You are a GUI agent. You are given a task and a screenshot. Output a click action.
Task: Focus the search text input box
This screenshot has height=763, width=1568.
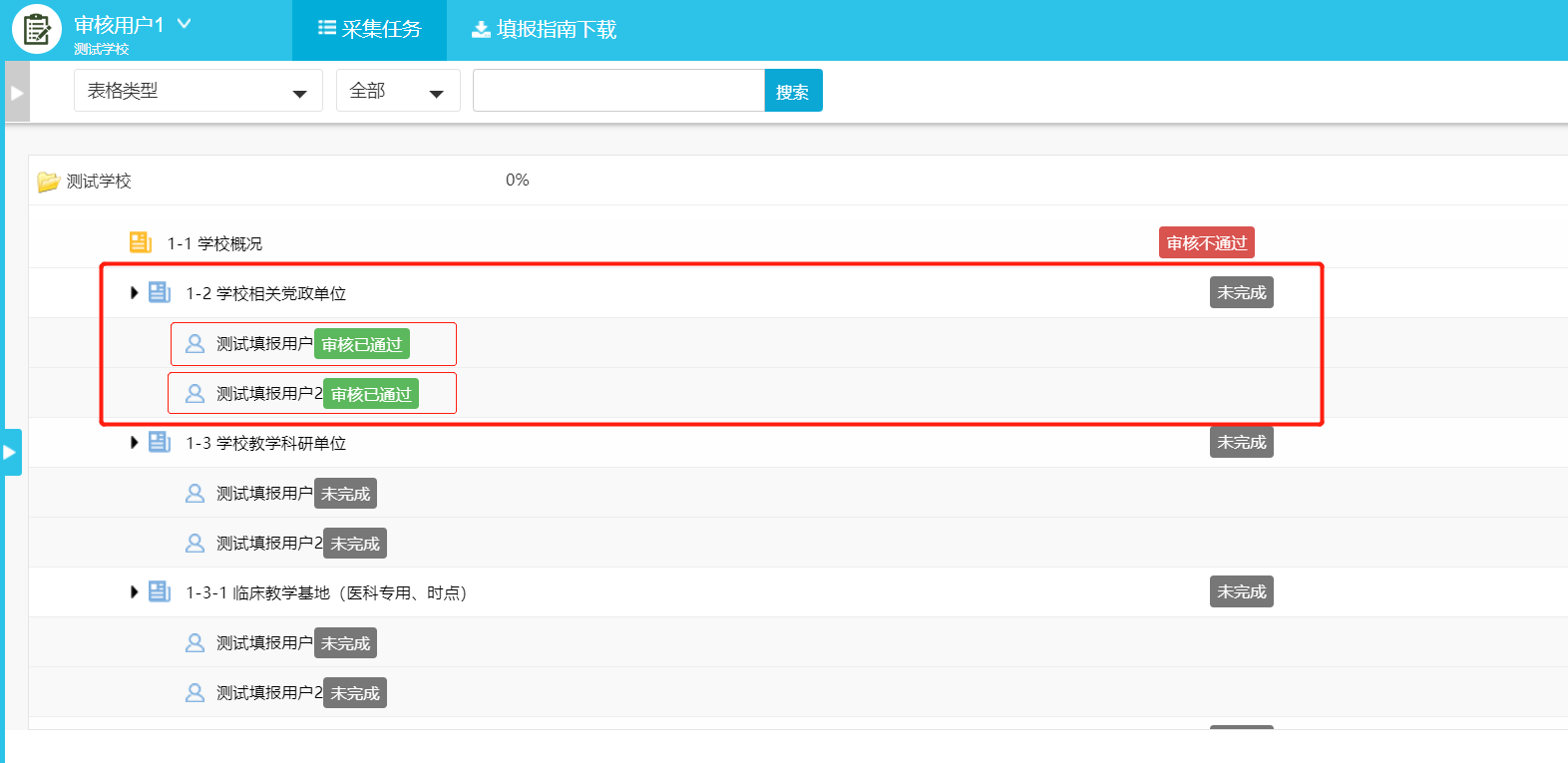(618, 91)
